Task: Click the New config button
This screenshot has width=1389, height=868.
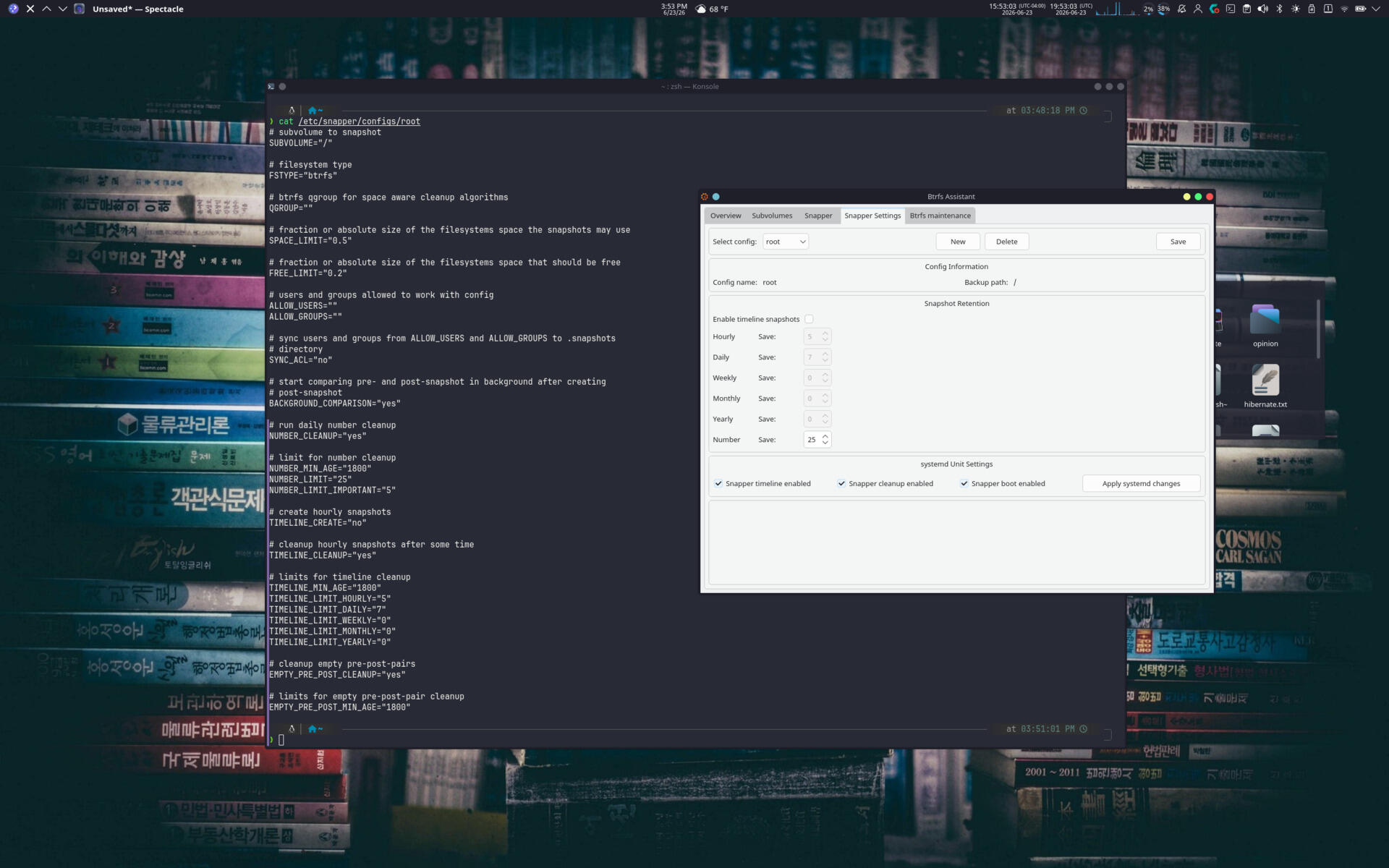Action: tap(958, 242)
